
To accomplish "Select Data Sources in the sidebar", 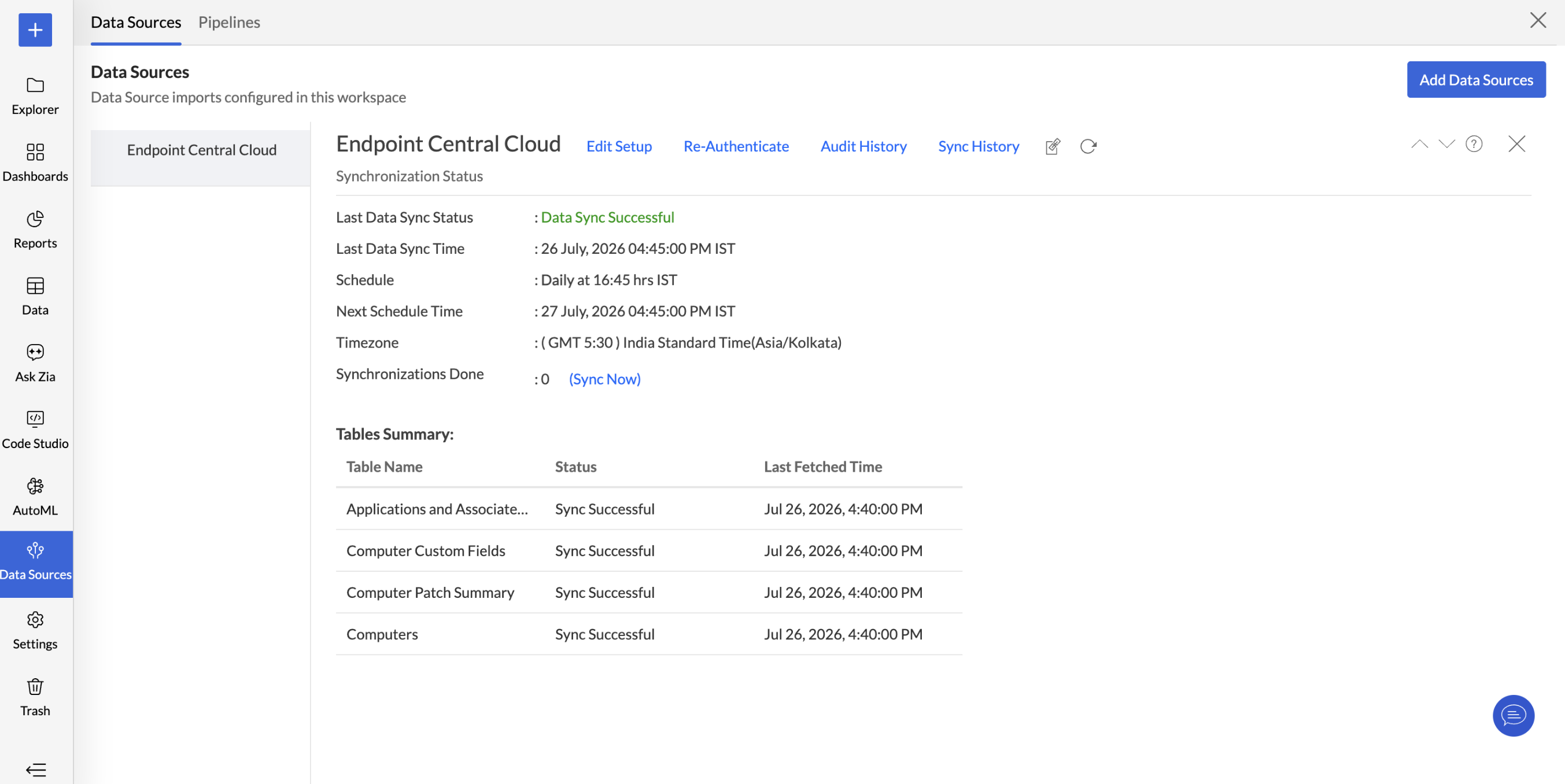I will [x=35, y=564].
